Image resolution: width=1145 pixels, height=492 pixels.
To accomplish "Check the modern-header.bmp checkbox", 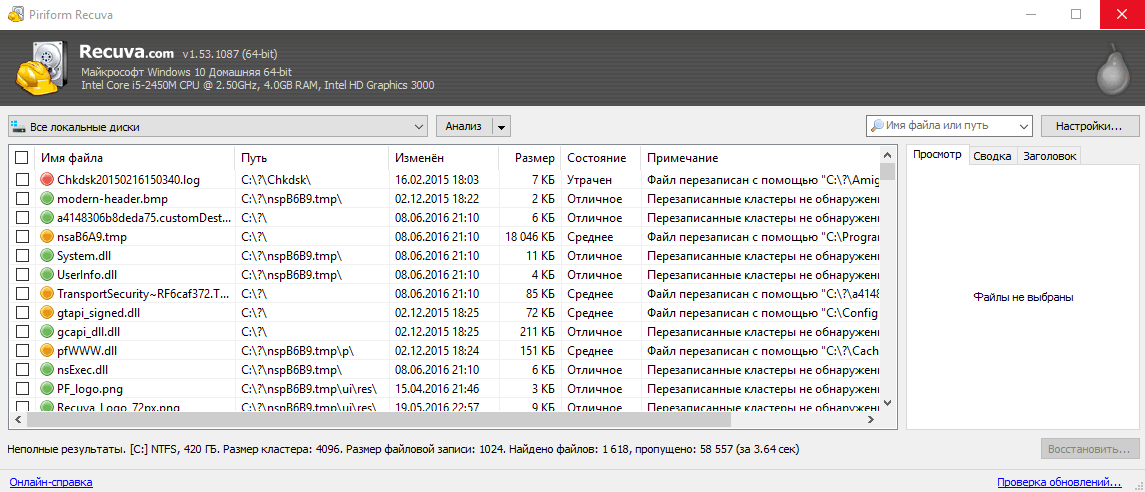I will (22, 199).
